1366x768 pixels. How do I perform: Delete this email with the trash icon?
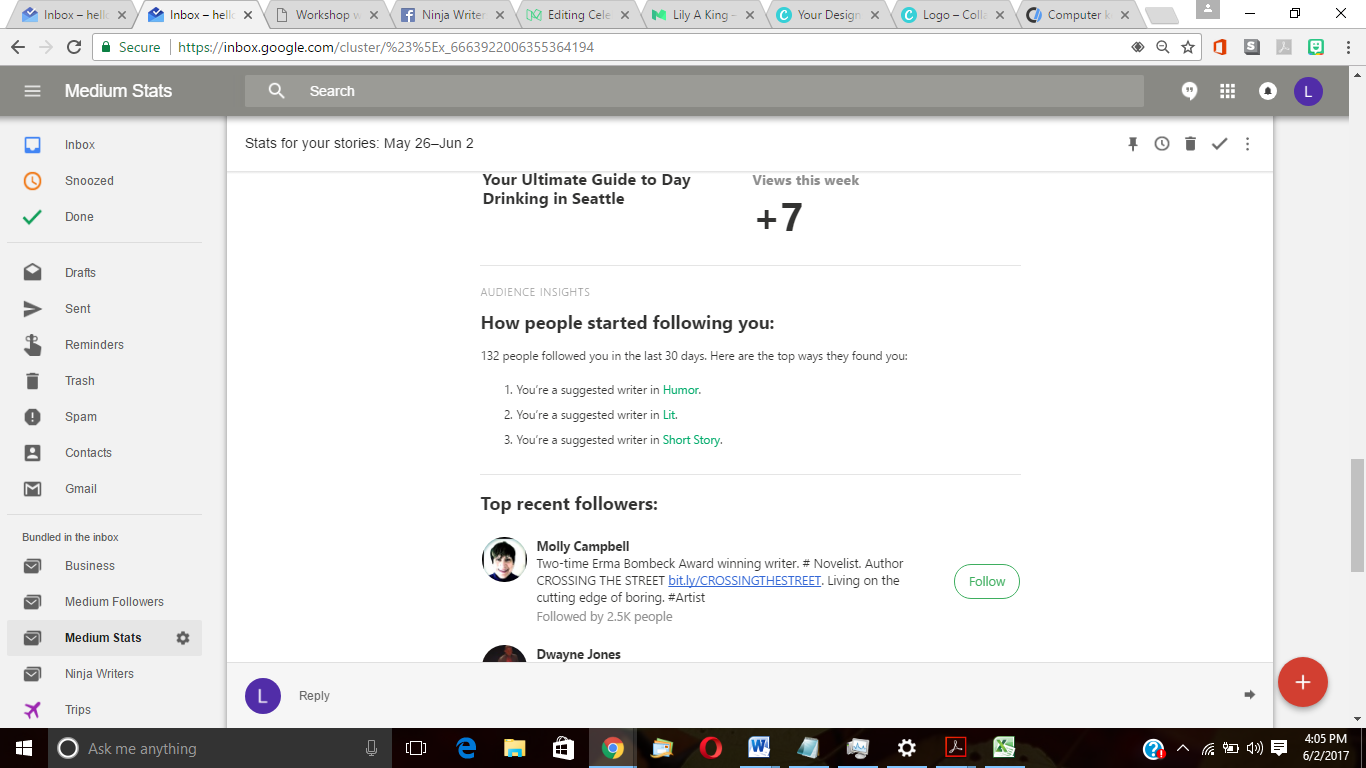pos(1190,144)
